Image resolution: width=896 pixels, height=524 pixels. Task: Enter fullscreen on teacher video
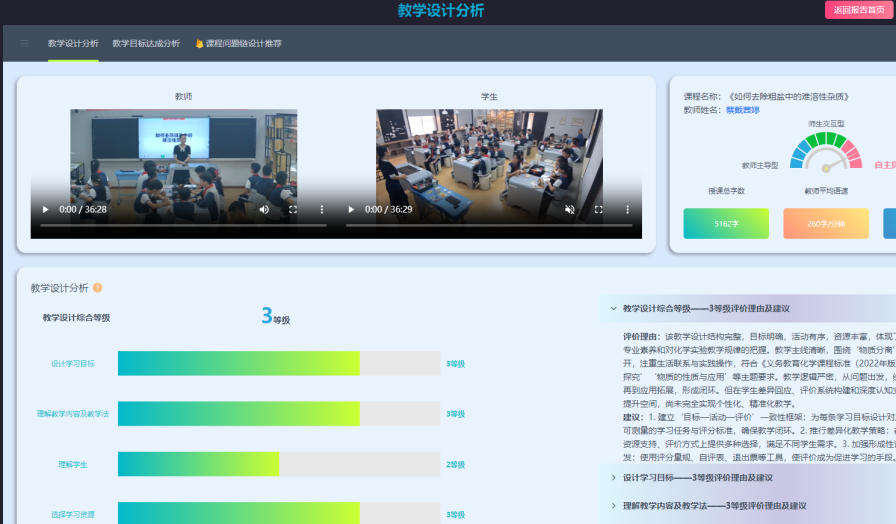(x=293, y=210)
